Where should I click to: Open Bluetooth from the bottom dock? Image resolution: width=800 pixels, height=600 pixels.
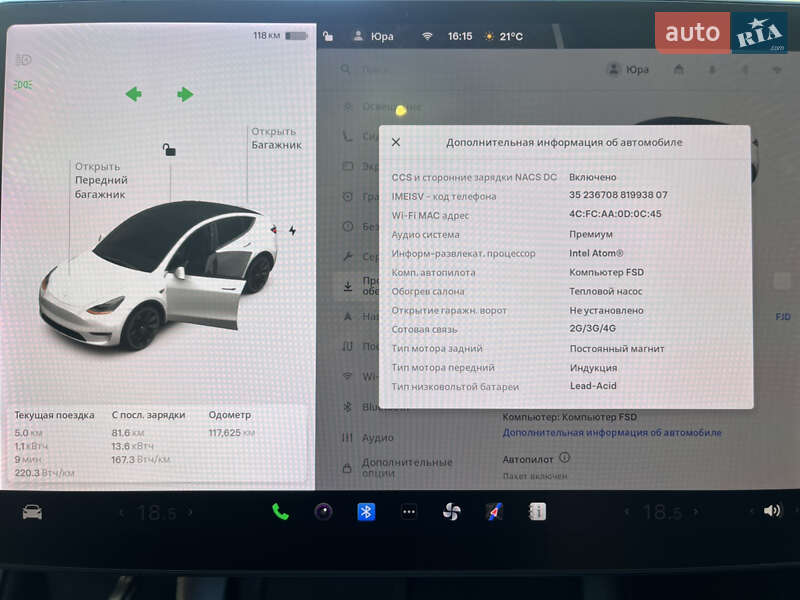pyautogui.click(x=365, y=511)
